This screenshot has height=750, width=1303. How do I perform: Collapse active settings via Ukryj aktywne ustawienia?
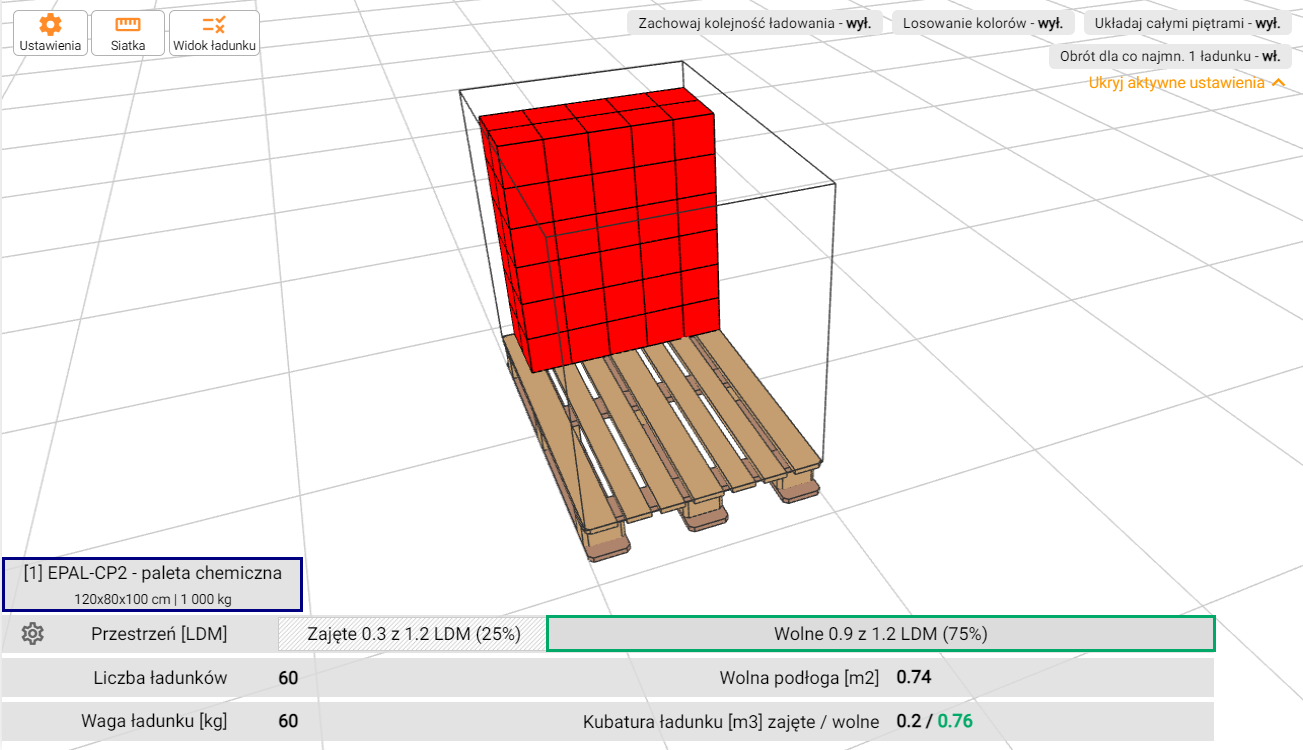[1187, 83]
